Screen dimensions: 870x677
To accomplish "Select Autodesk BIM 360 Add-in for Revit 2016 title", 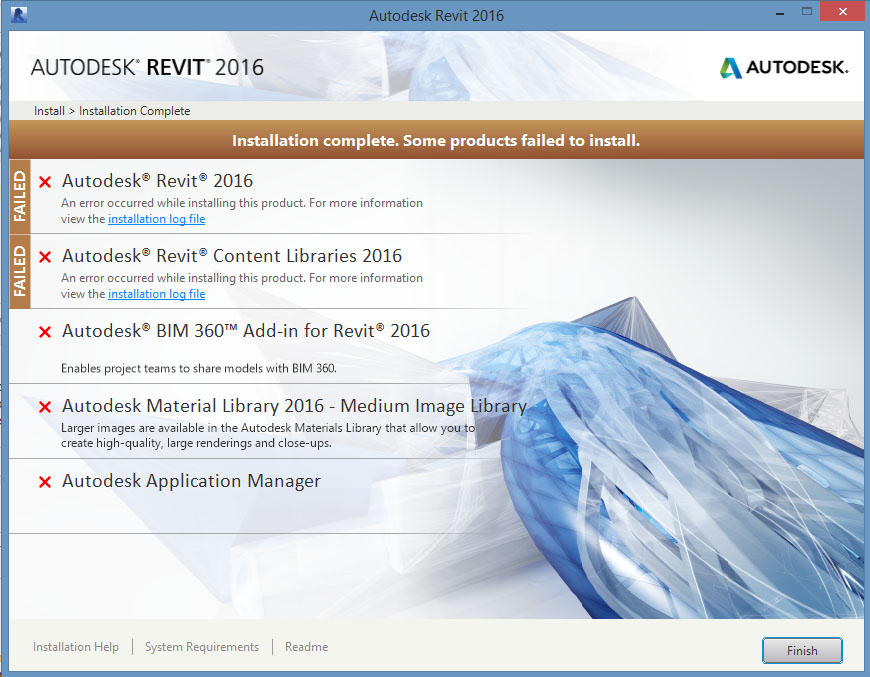I will pos(246,331).
